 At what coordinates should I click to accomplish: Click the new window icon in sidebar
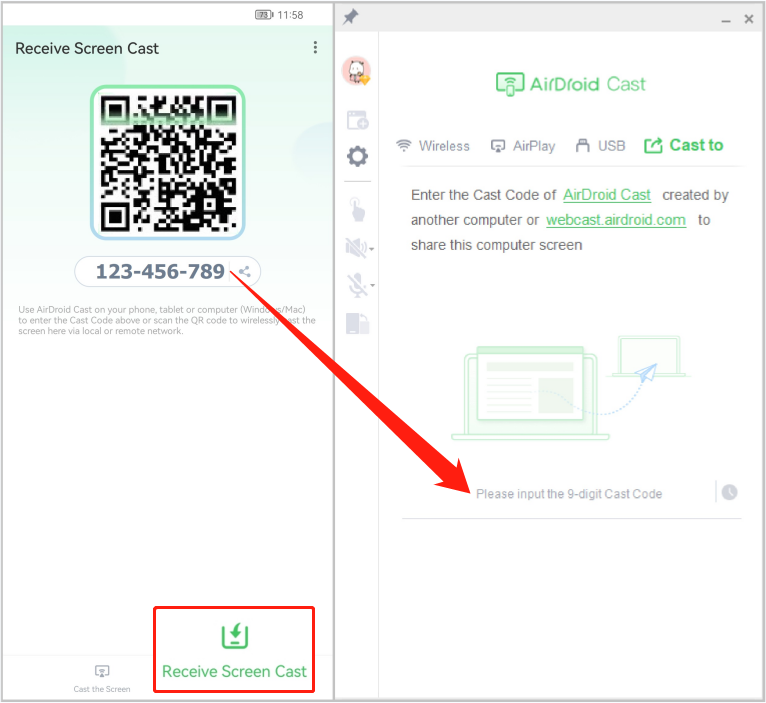pos(357,120)
